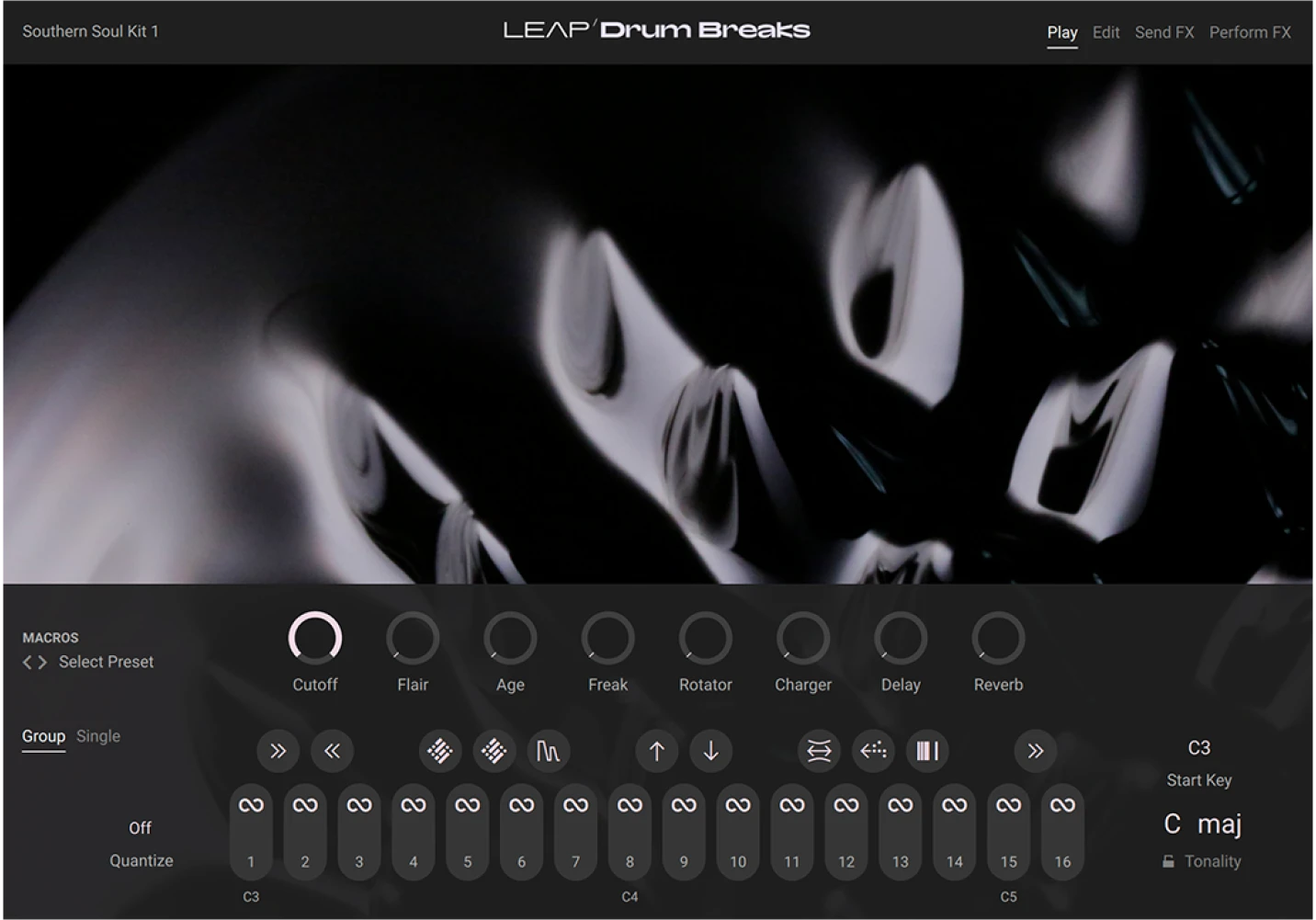Open the Perform FX page
This screenshot has width=1316, height=920.
1250,31
